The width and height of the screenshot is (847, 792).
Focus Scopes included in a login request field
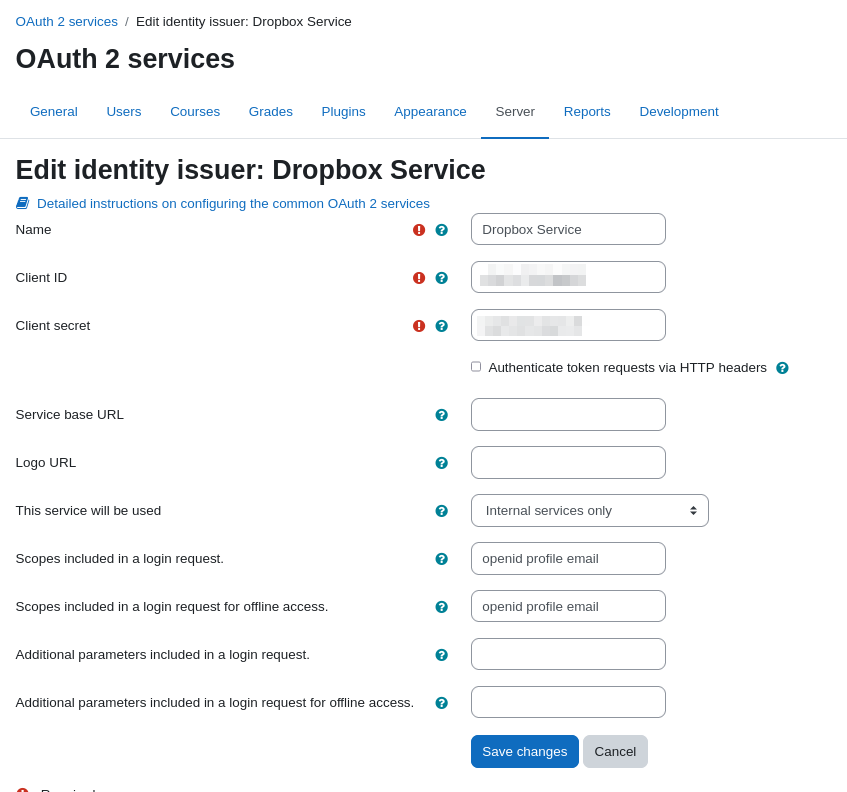tap(568, 559)
